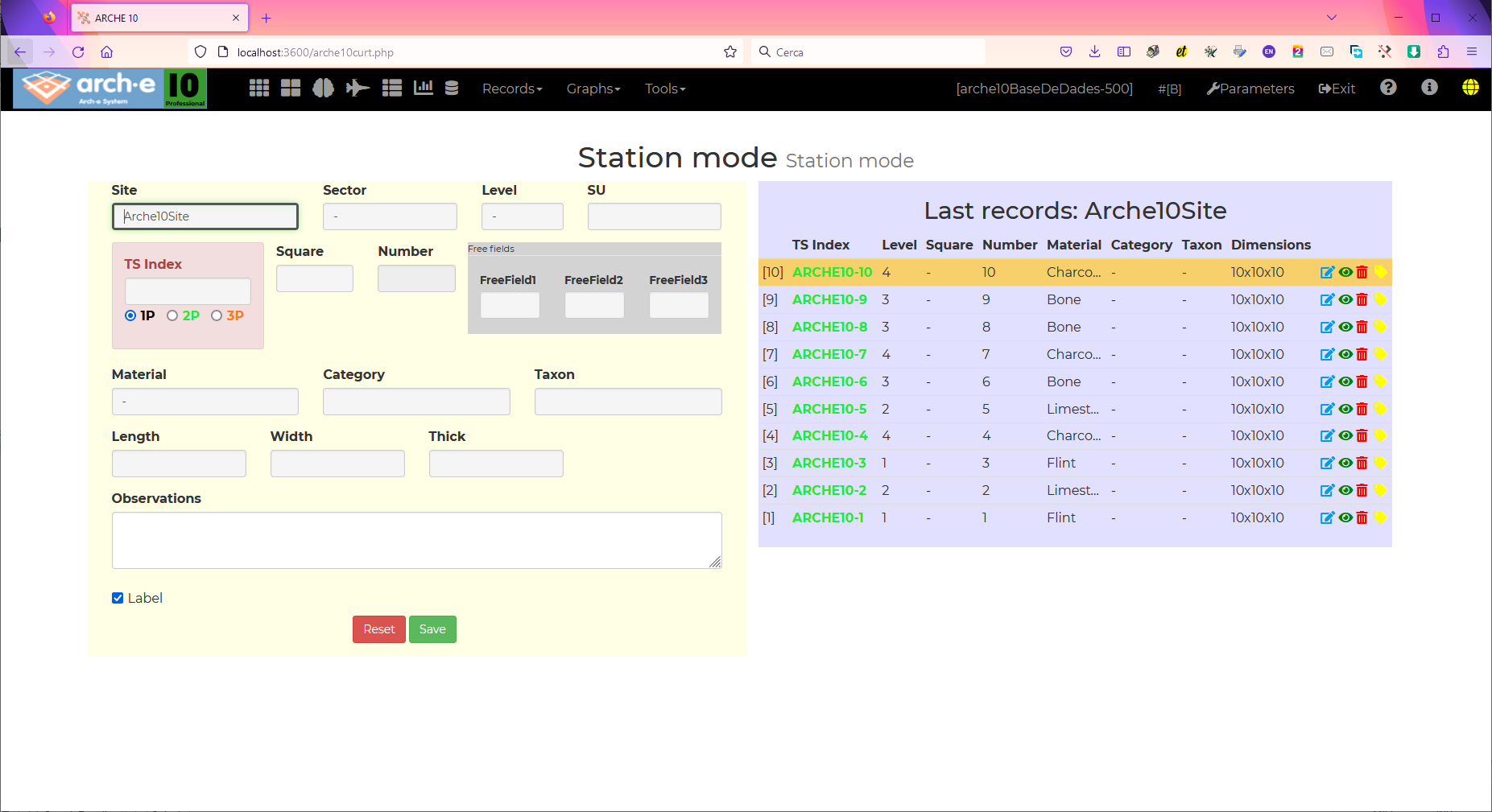This screenshot has width=1492, height=812.
Task: Open the Material dropdown
Action: (x=205, y=402)
